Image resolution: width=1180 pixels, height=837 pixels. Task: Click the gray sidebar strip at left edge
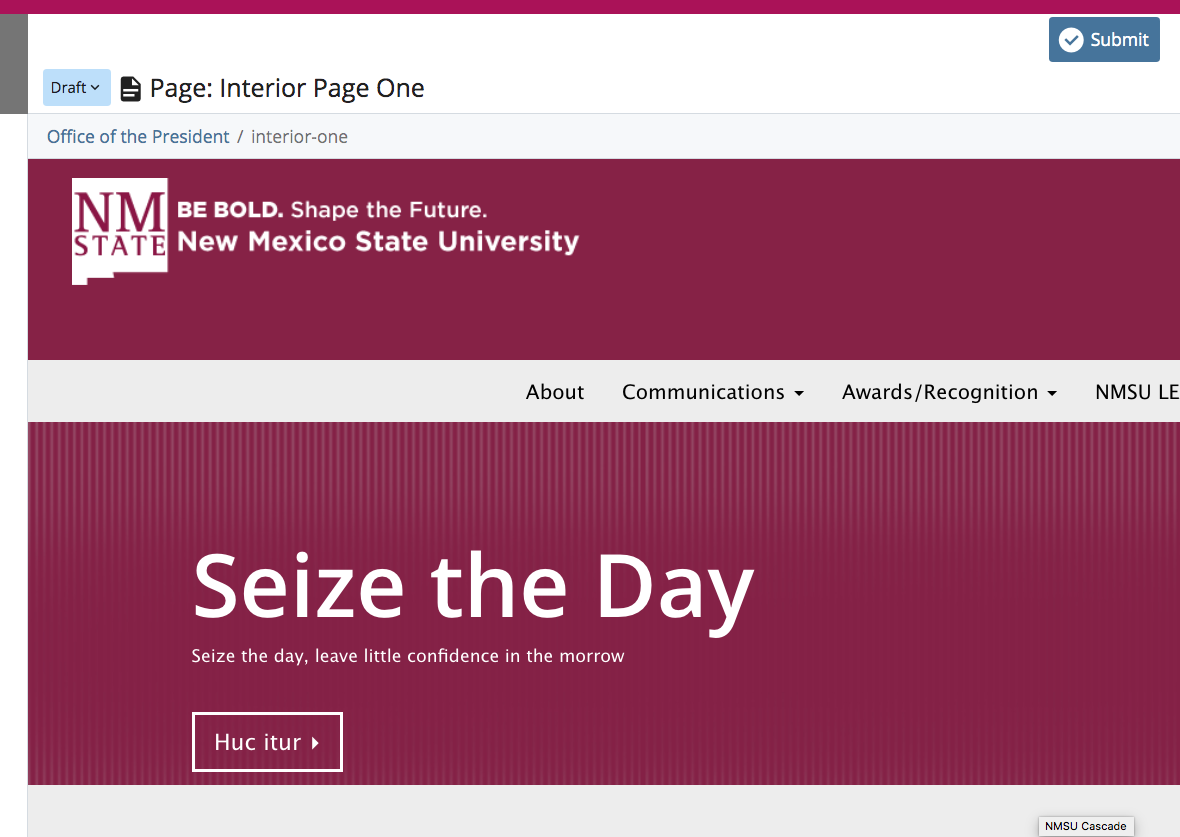pyautogui.click(x=13, y=64)
